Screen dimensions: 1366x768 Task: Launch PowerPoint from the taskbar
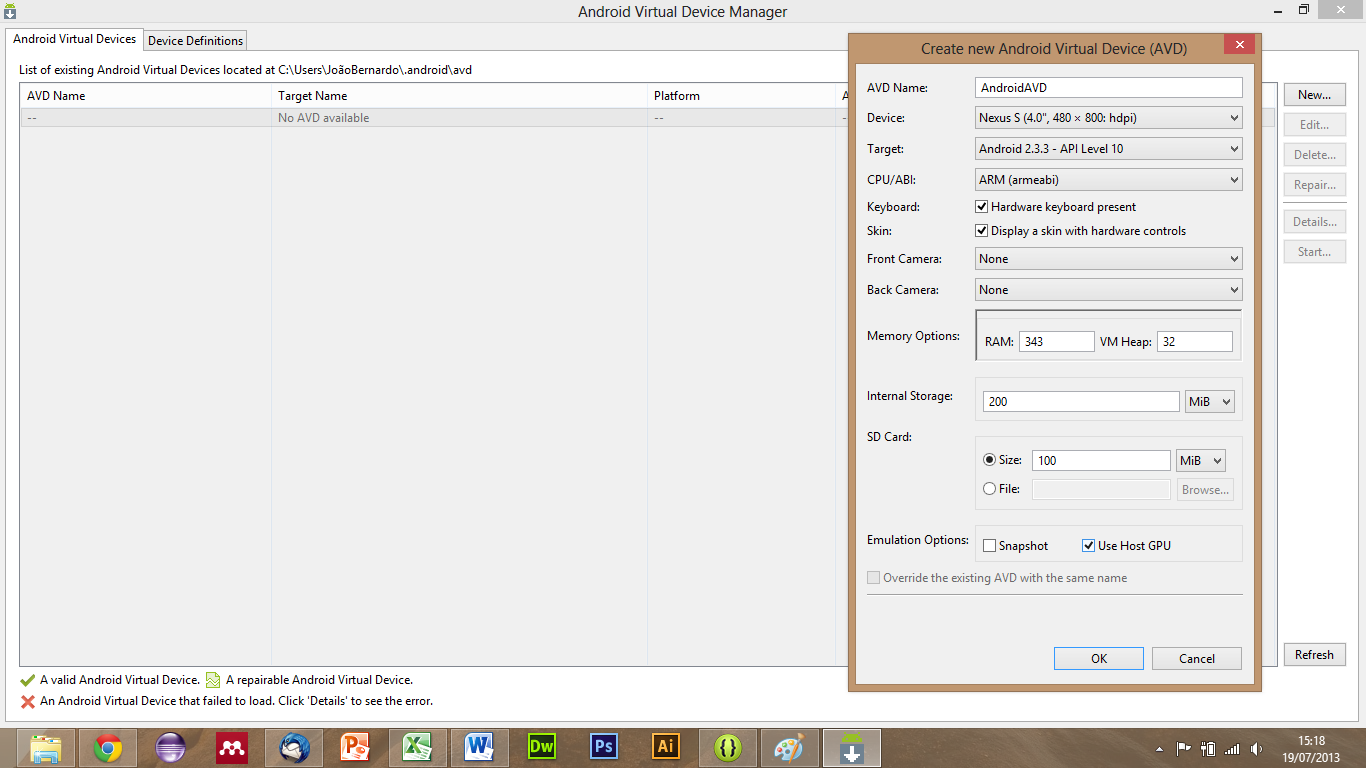coord(356,747)
